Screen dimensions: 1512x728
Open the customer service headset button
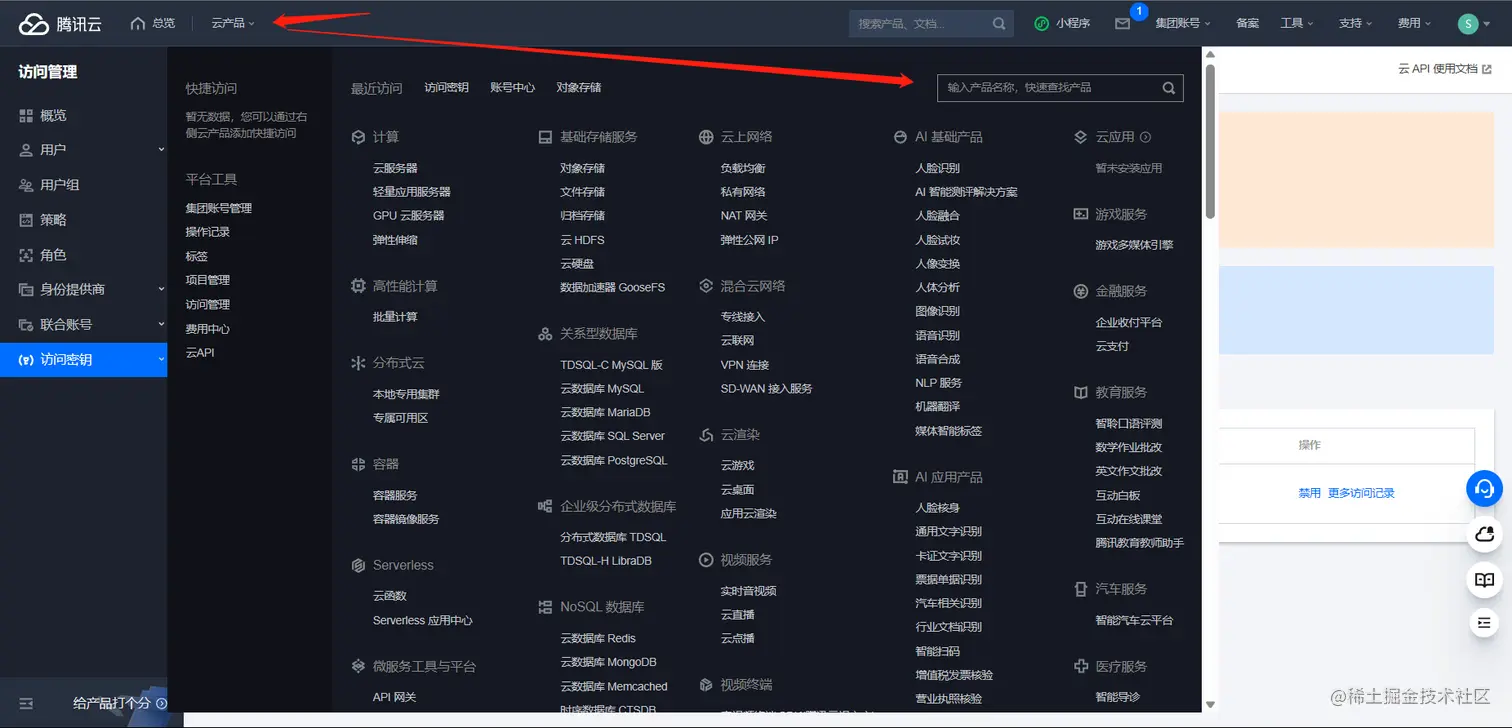[1484, 488]
